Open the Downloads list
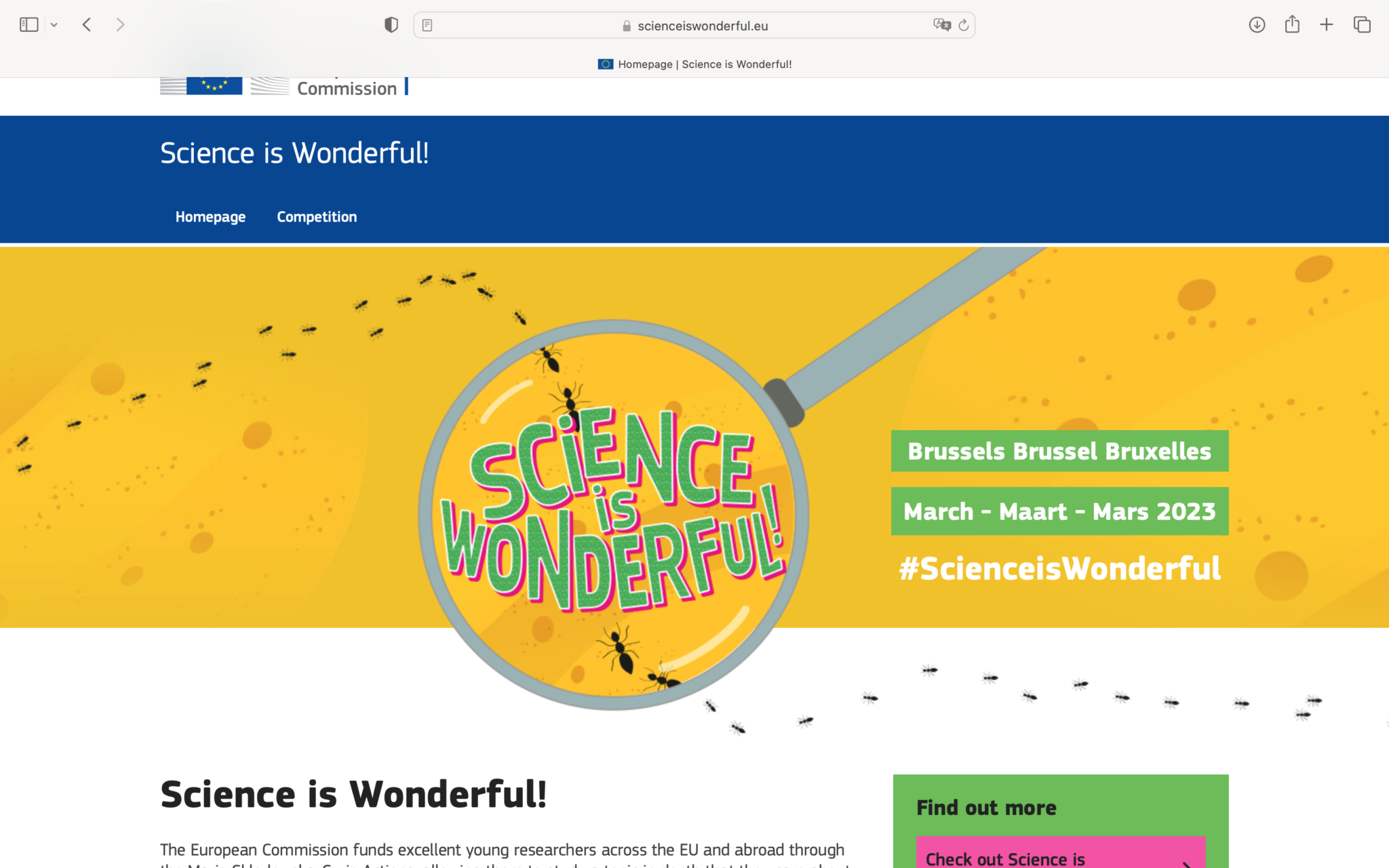 tap(1257, 24)
